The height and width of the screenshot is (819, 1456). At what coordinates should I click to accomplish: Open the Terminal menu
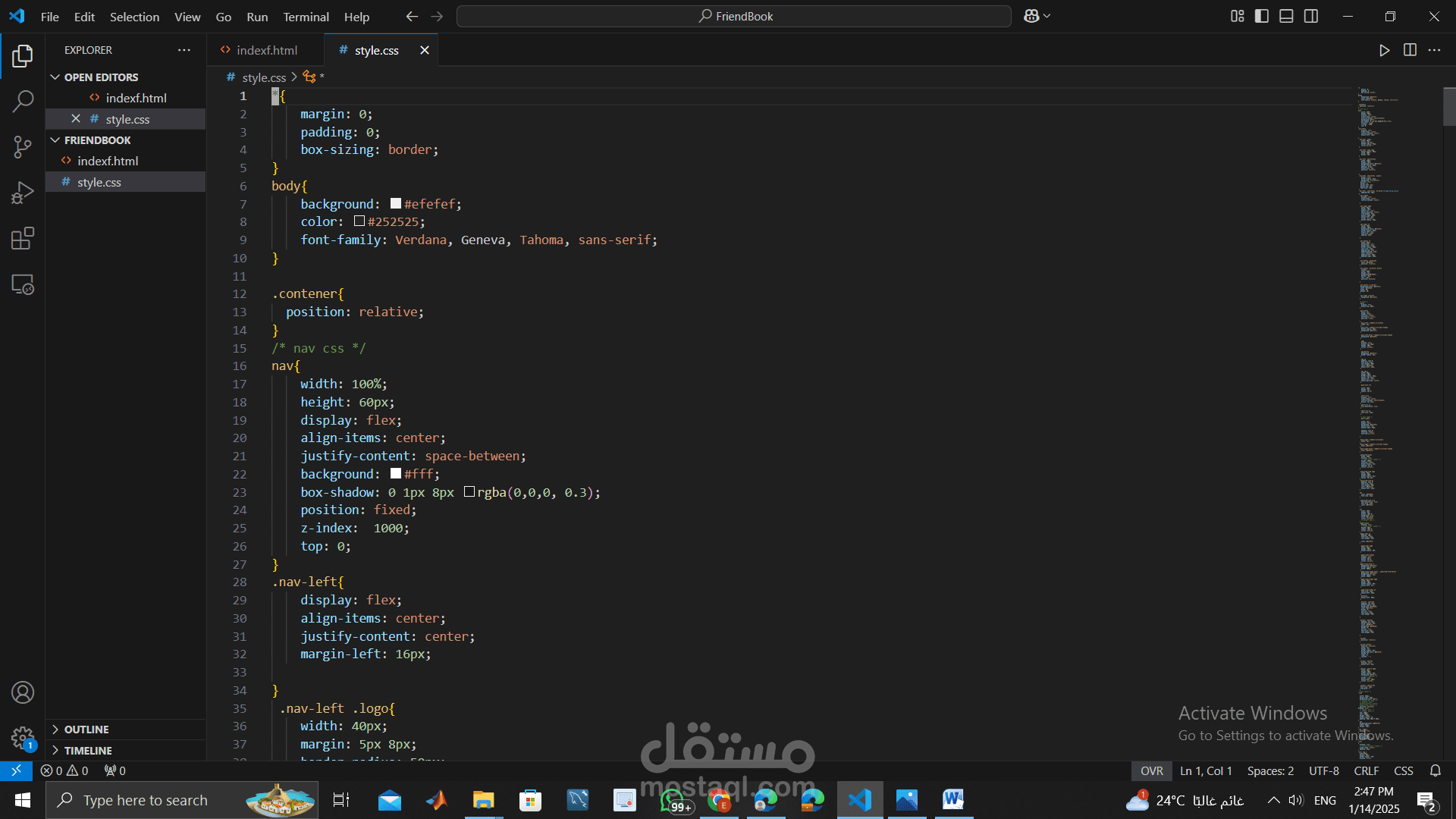306,17
